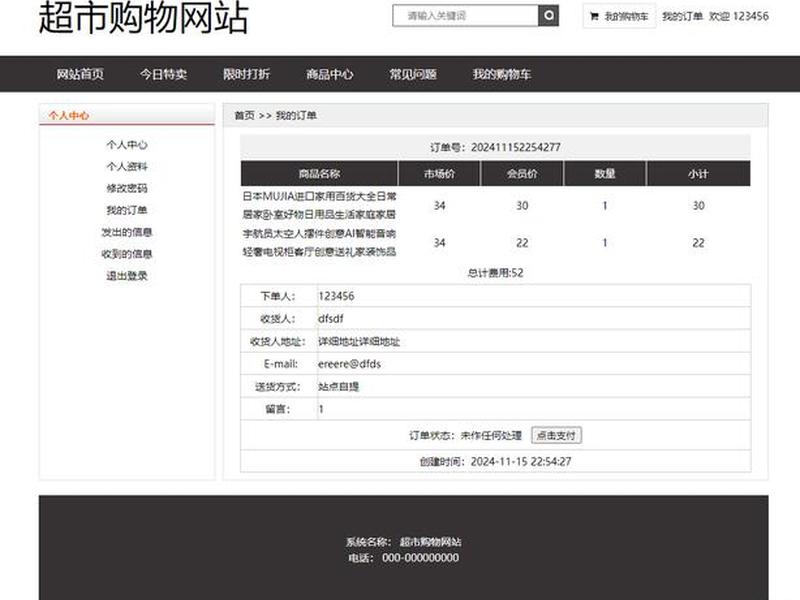Select 个人中心 link in sidebar list
Viewport: 800px width, 600px height.
tap(127, 145)
